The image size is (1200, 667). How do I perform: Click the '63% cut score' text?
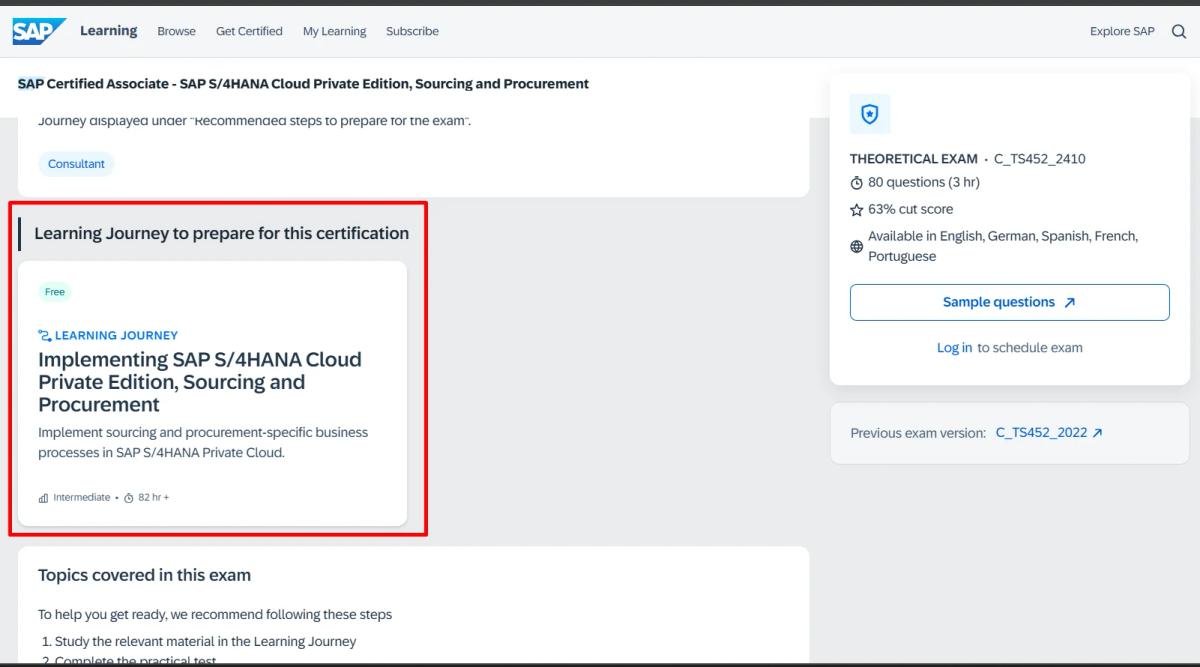910,209
